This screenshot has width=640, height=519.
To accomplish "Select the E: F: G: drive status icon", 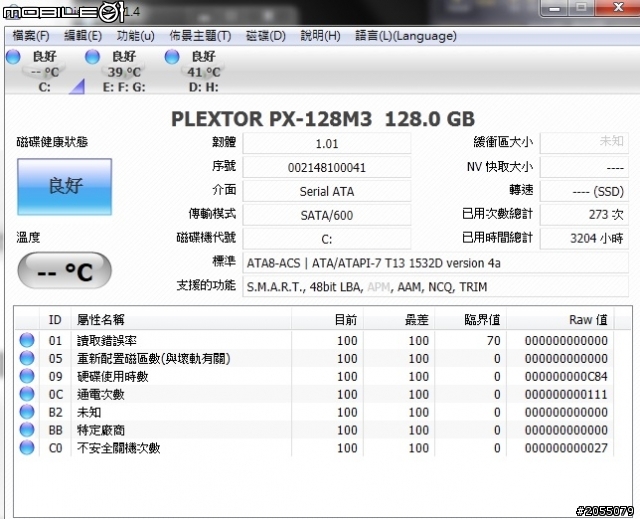I will pos(92,57).
